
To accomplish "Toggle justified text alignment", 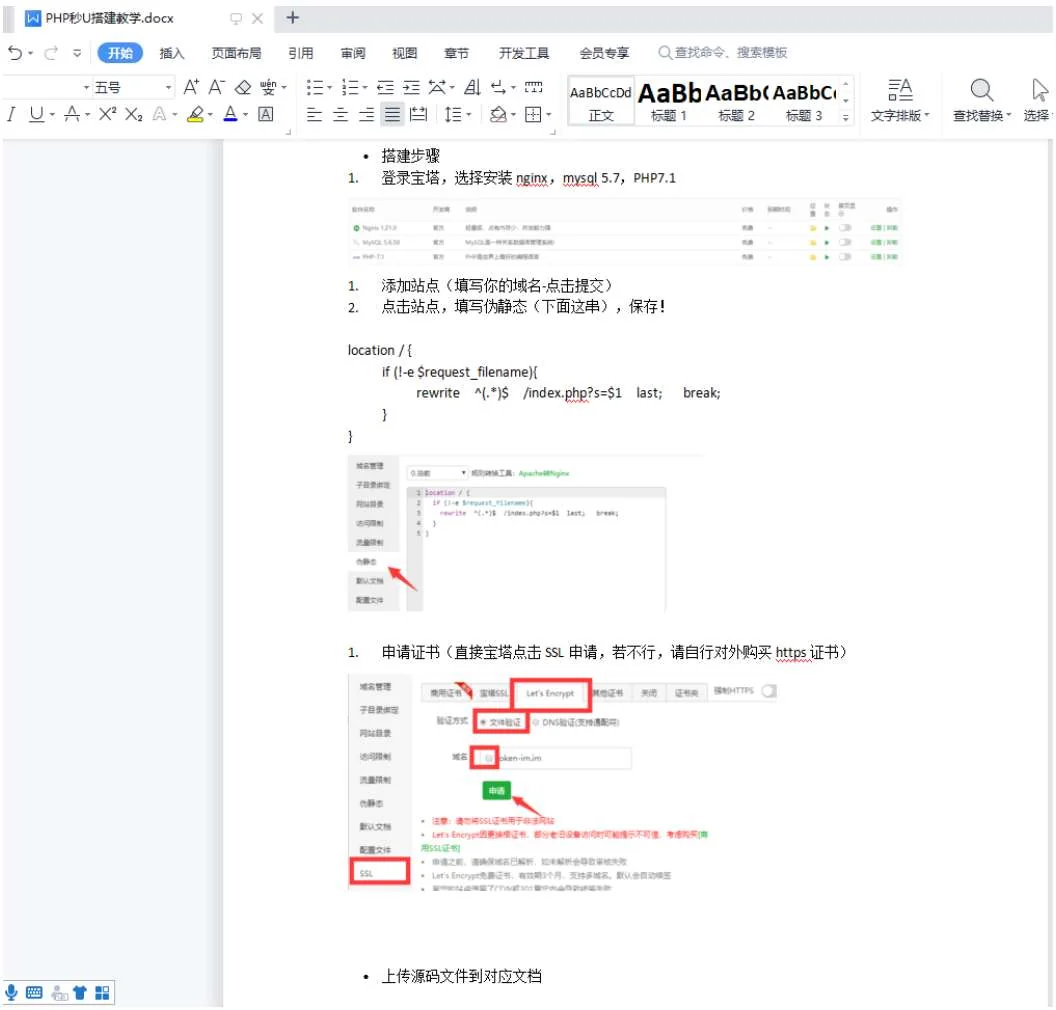I will 391,114.
